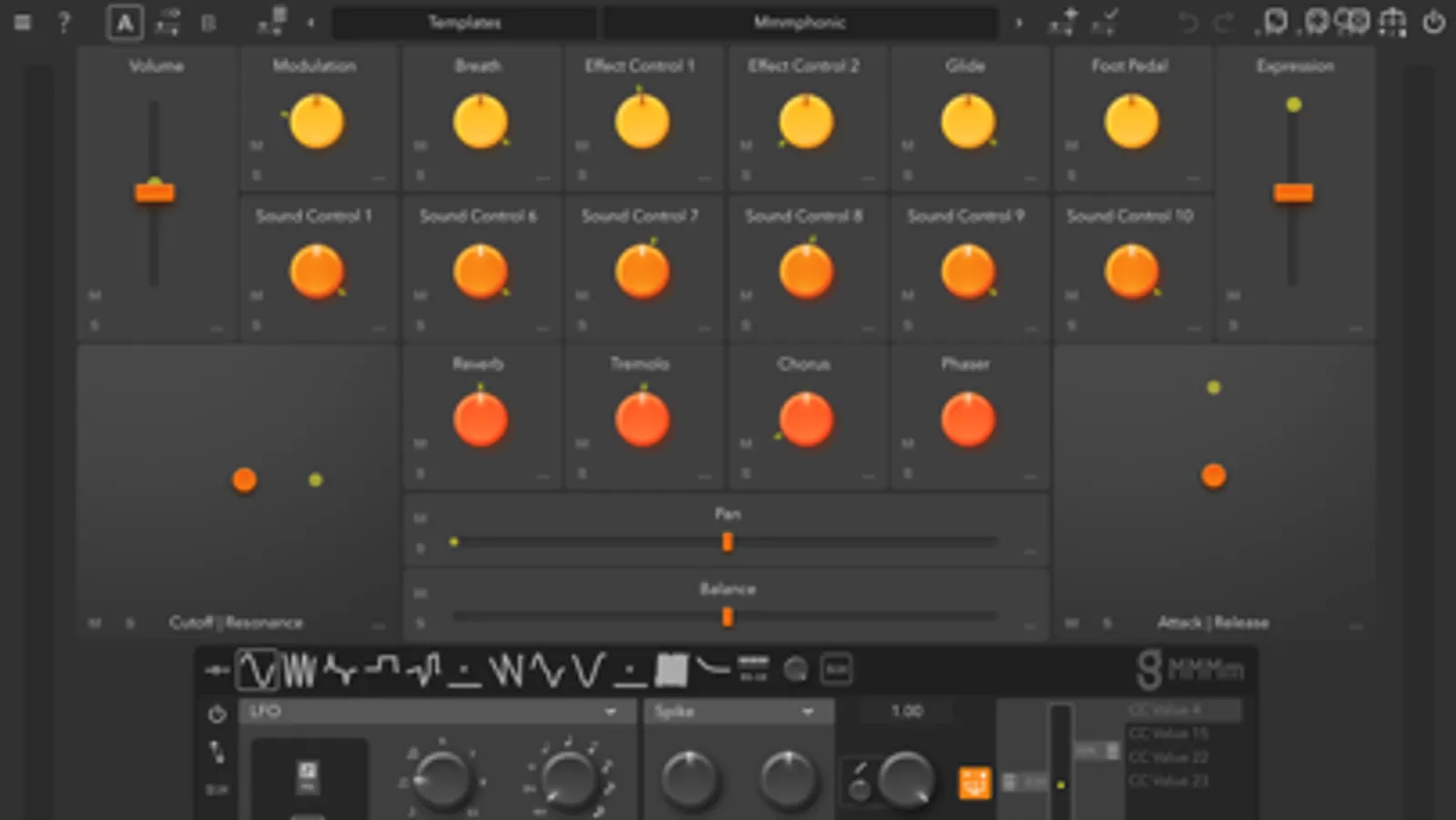Click the Phaser knob
Screen dimensions: 1456x820
[x=967, y=420]
